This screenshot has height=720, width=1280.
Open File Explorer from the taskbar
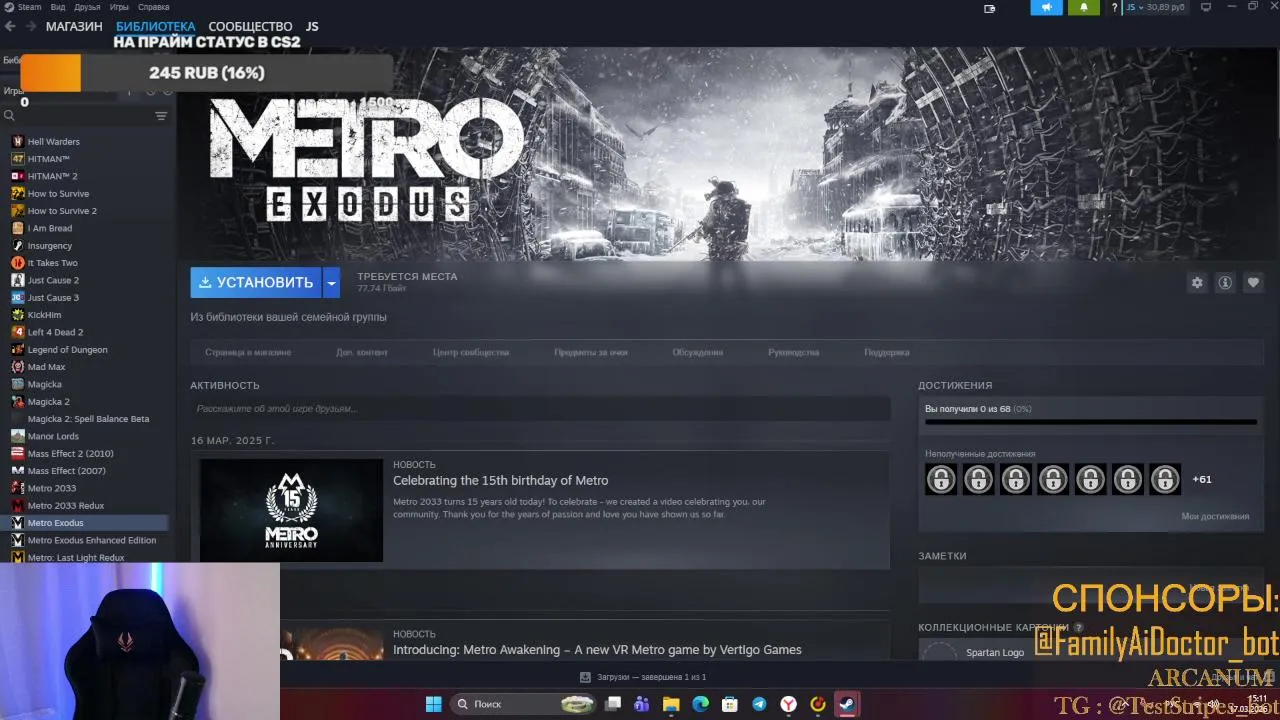tap(671, 704)
